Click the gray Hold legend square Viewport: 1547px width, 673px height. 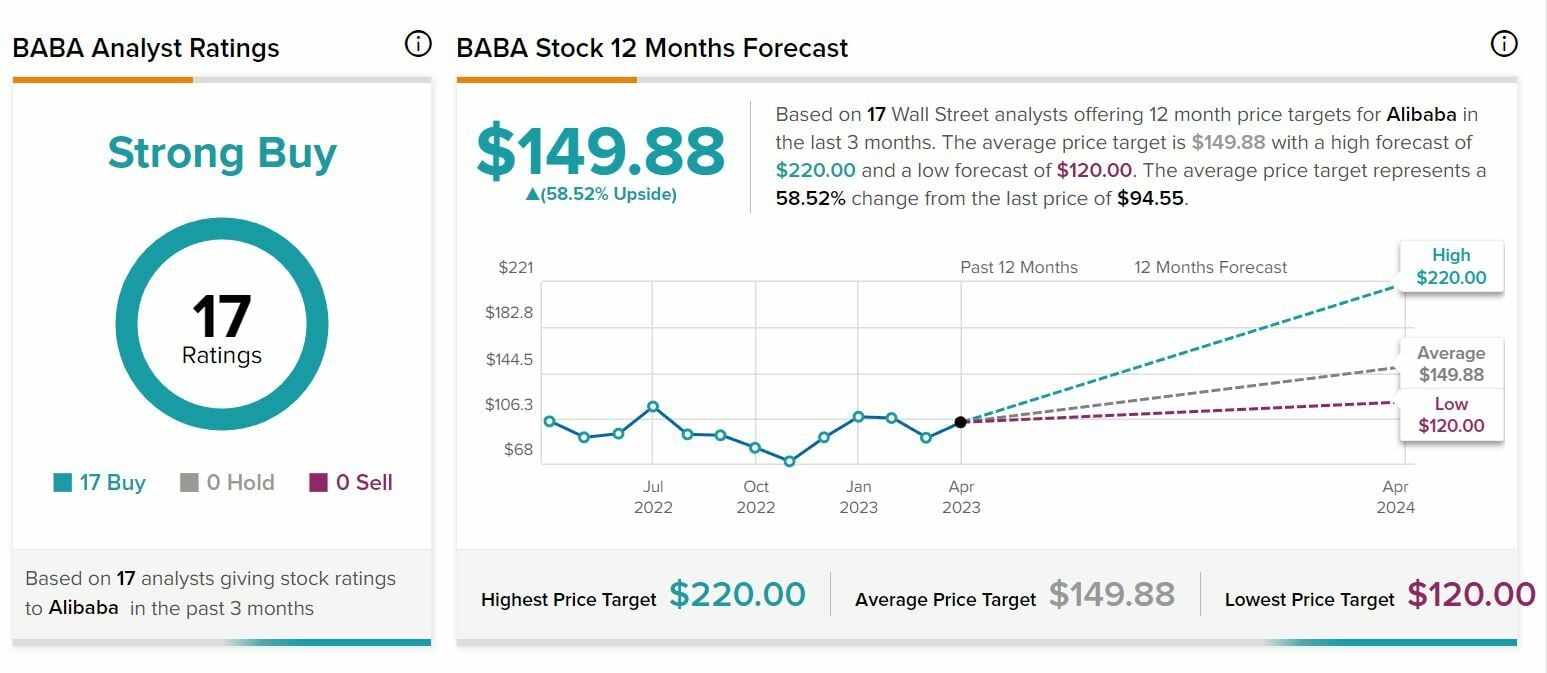(189, 483)
